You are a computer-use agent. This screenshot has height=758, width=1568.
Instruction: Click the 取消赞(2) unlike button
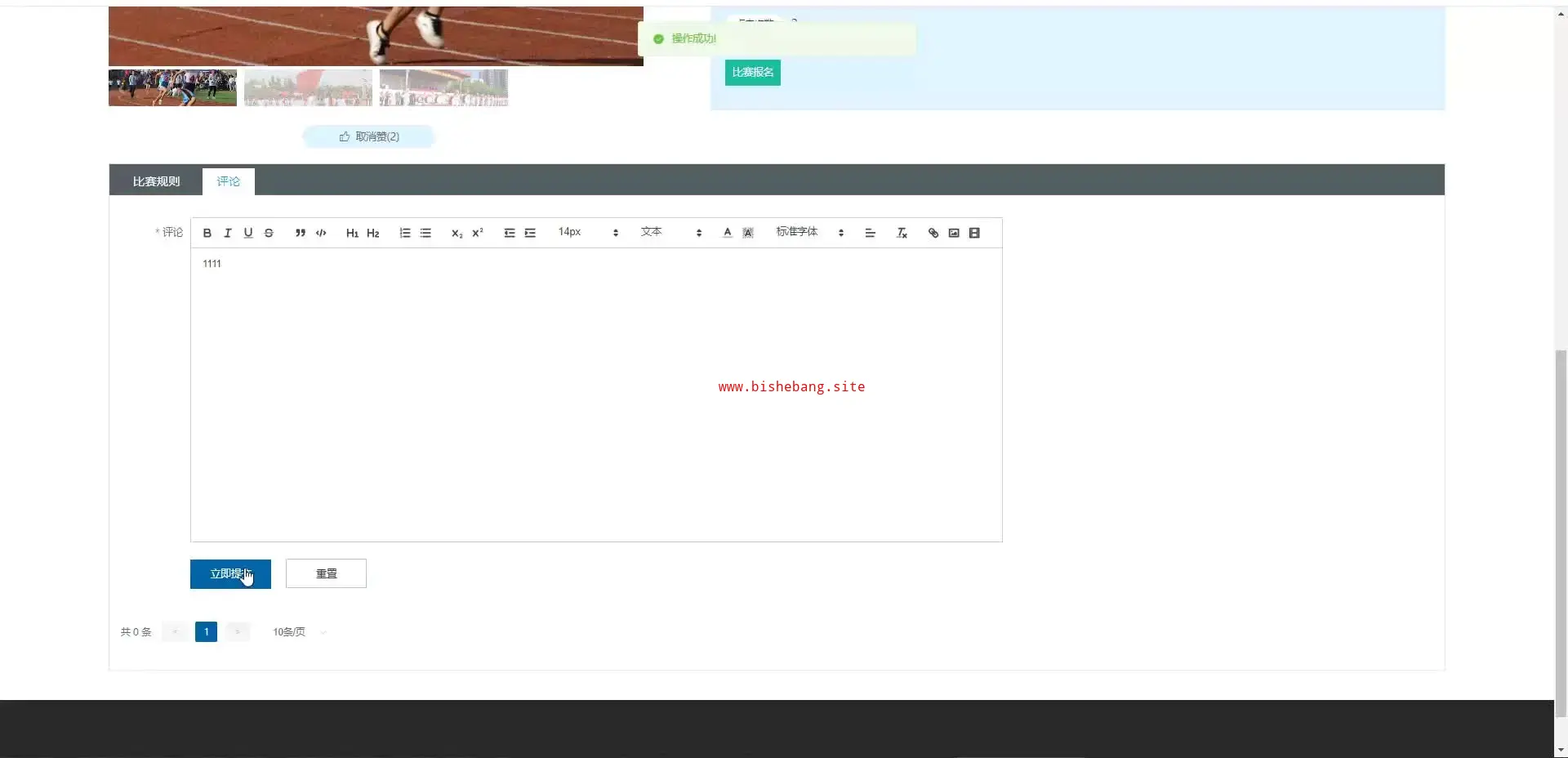[x=369, y=136]
